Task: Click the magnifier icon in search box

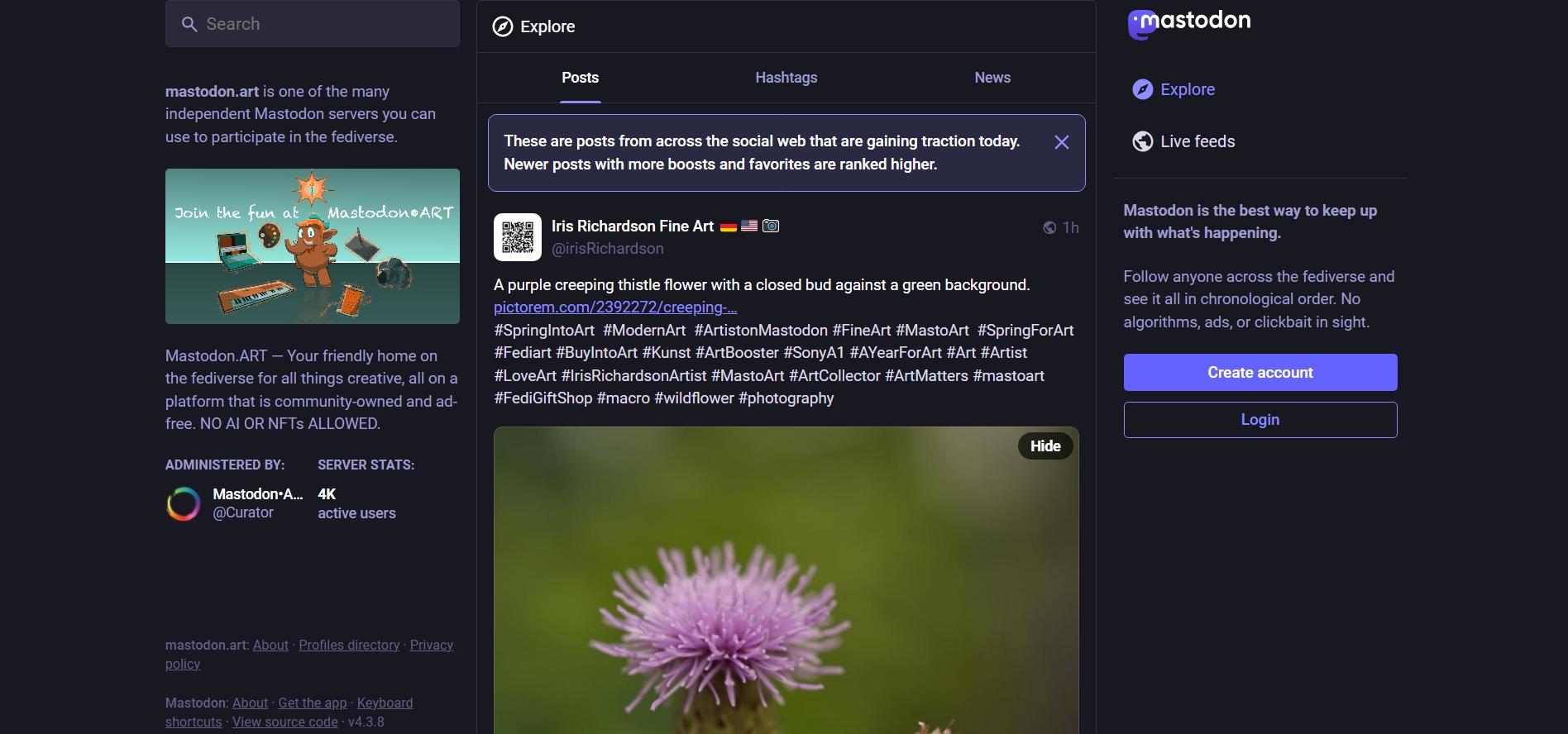Action: (x=189, y=25)
